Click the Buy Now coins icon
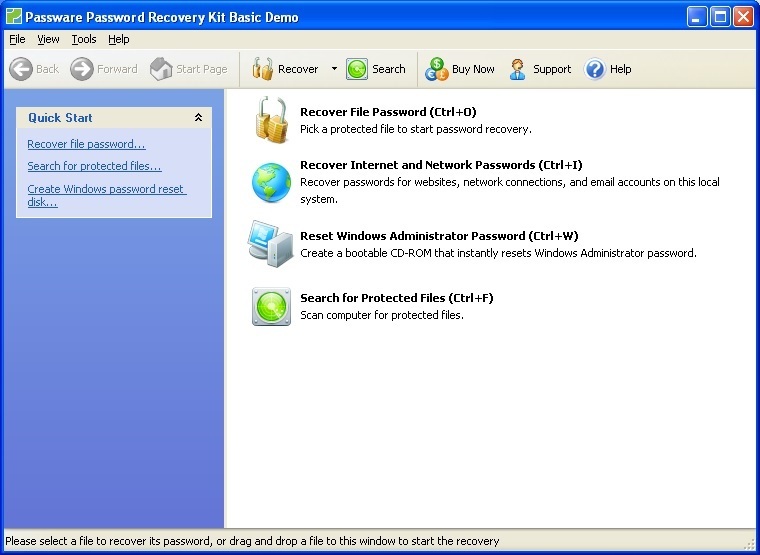 click(436, 69)
